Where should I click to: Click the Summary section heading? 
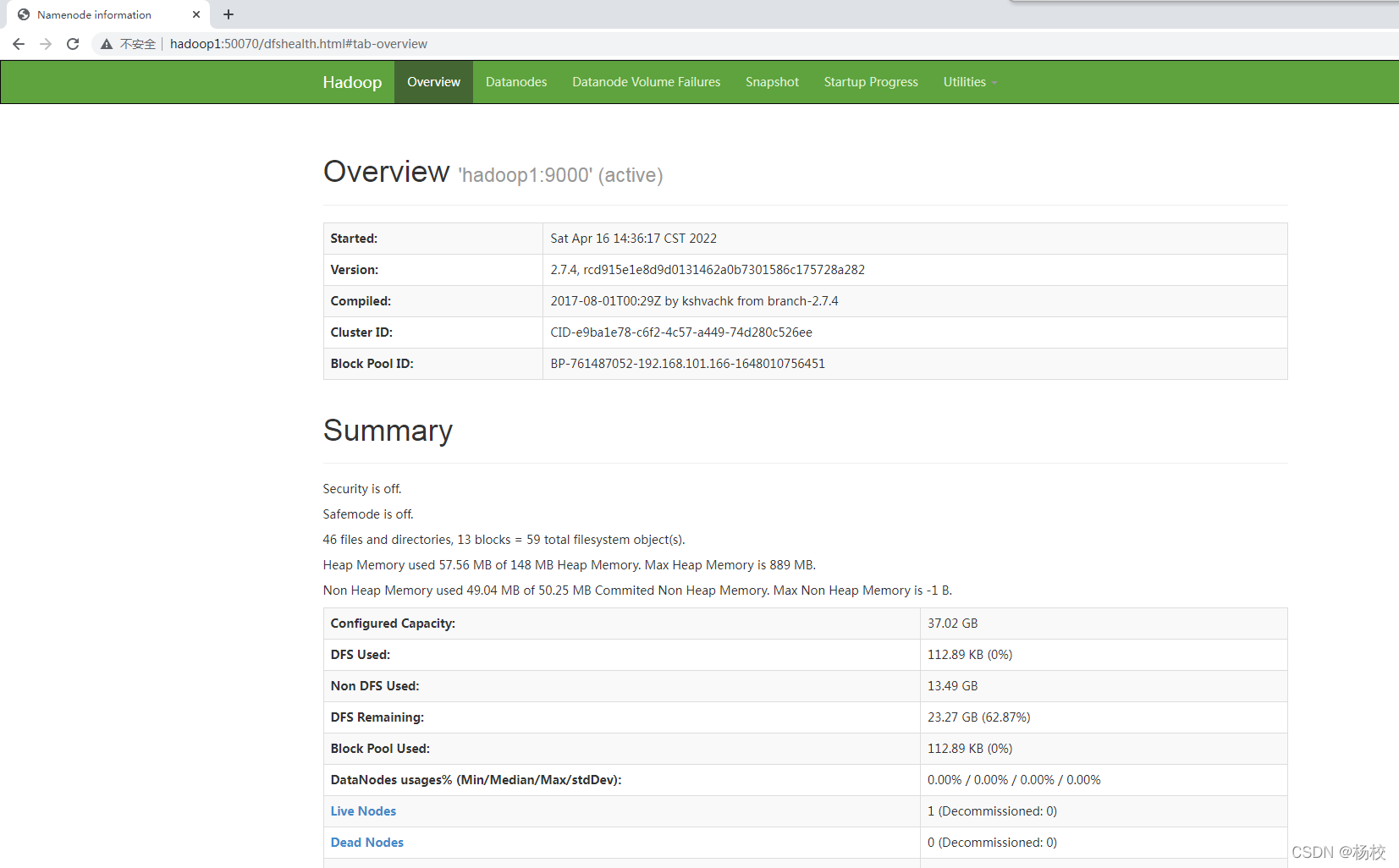point(388,431)
